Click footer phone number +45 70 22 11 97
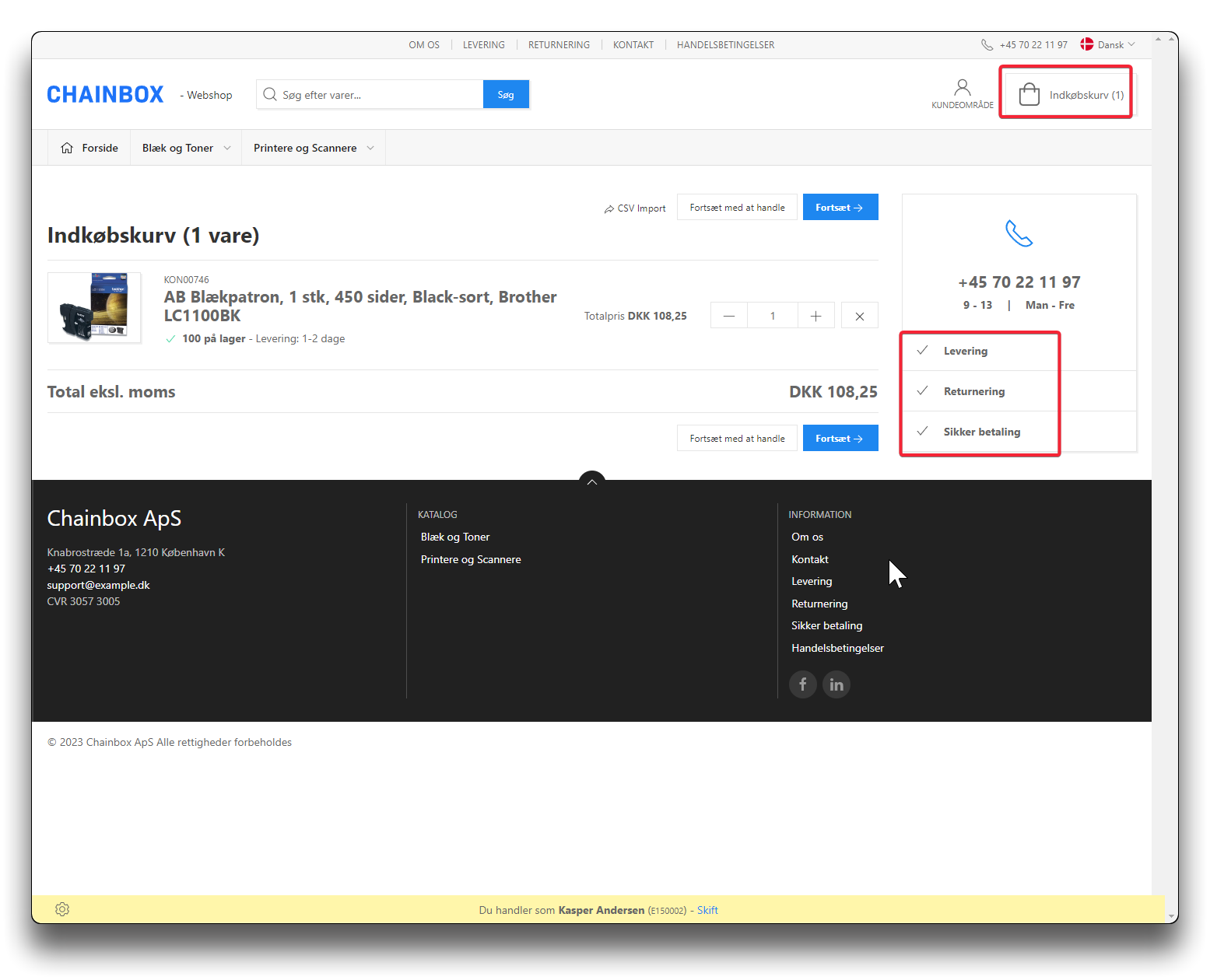The image size is (1210, 980). (x=86, y=569)
